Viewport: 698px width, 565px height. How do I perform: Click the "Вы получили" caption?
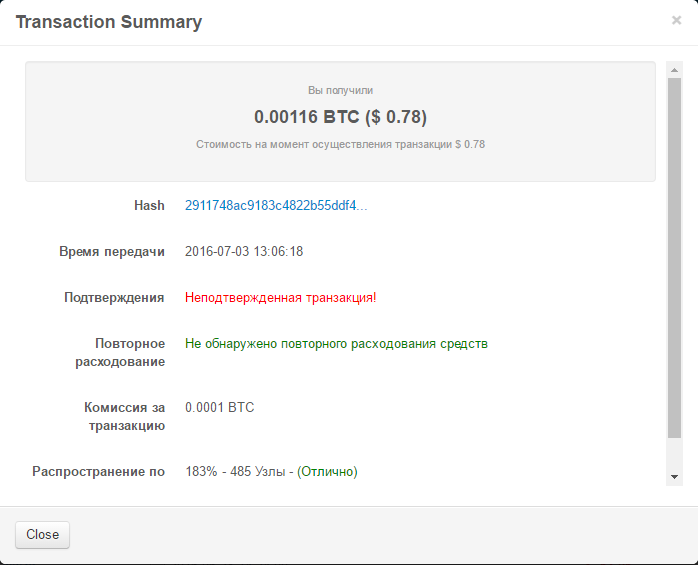pyautogui.click(x=340, y=90)
